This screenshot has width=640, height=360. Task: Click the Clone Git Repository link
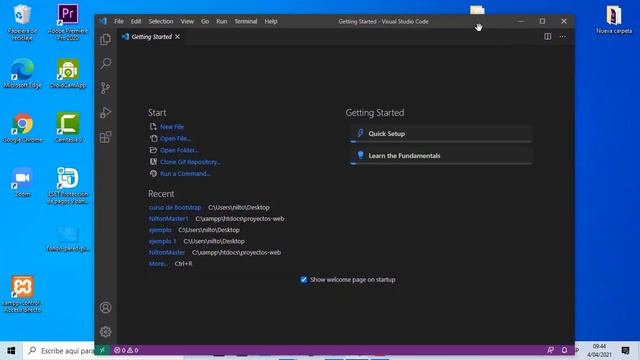190,162
